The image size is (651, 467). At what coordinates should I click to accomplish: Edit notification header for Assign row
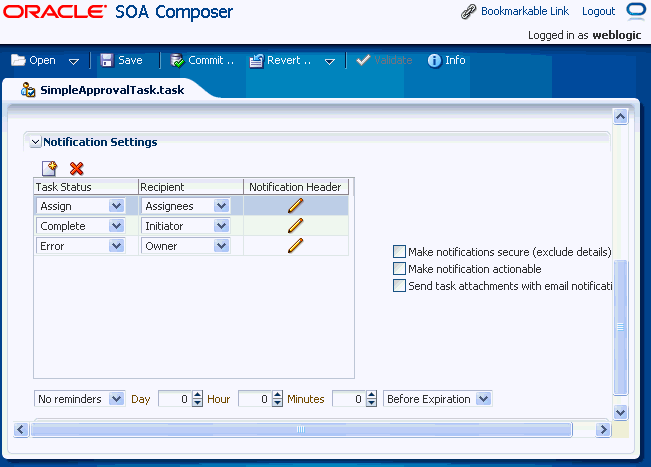click(x=295, y=205)
